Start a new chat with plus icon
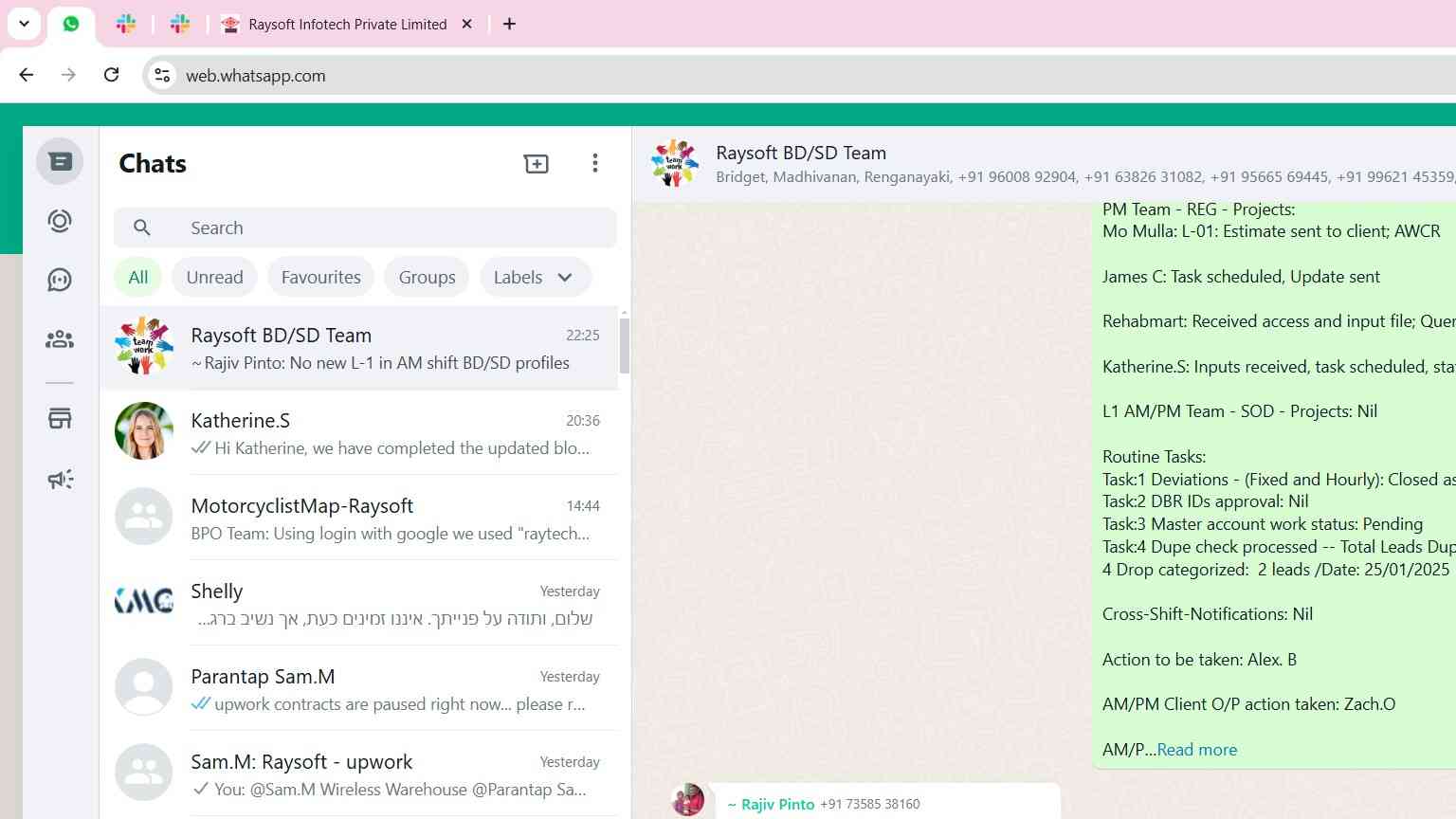 point(537,164)
